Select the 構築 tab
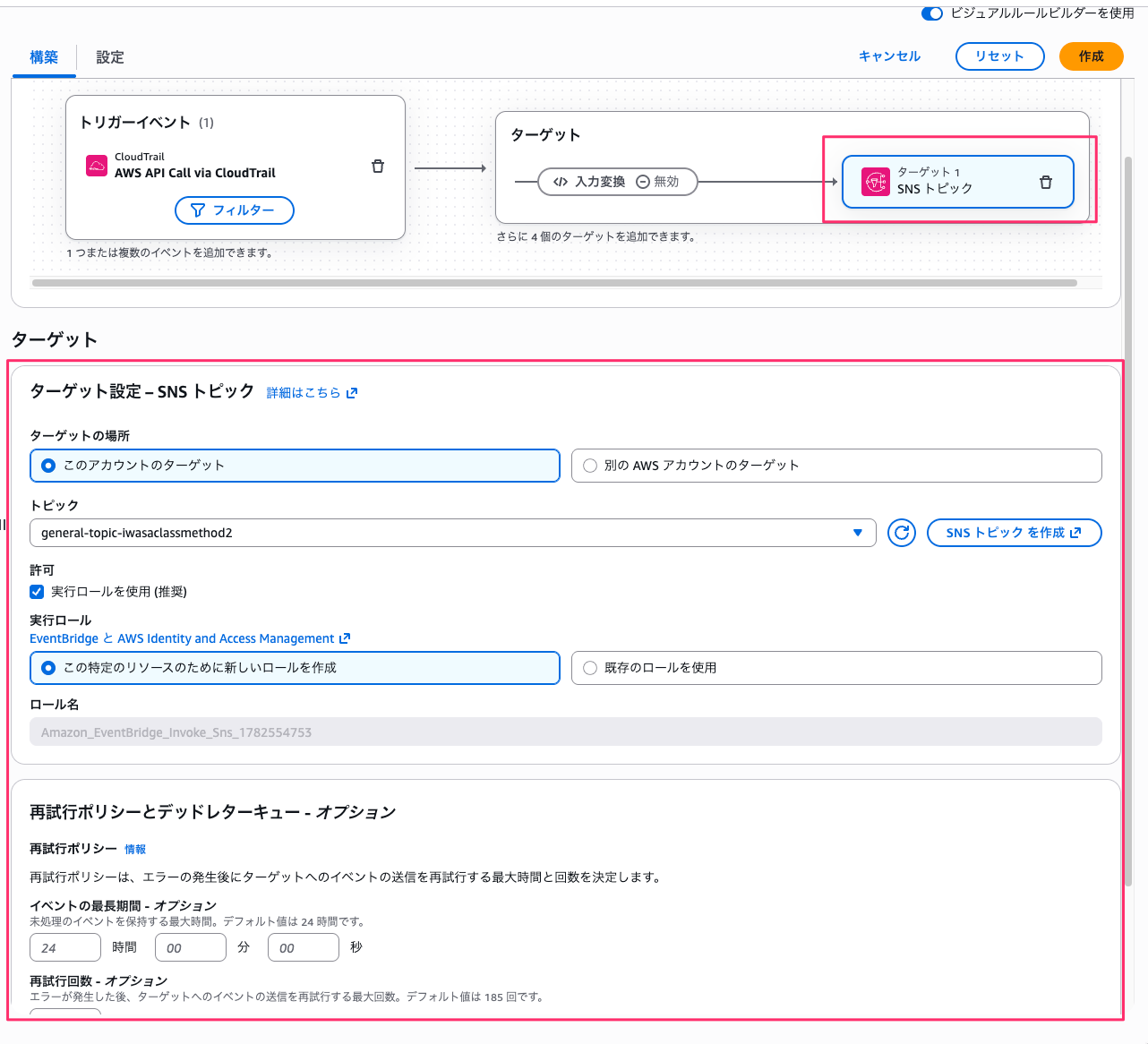1148x1044 pixels. [42, 56]
